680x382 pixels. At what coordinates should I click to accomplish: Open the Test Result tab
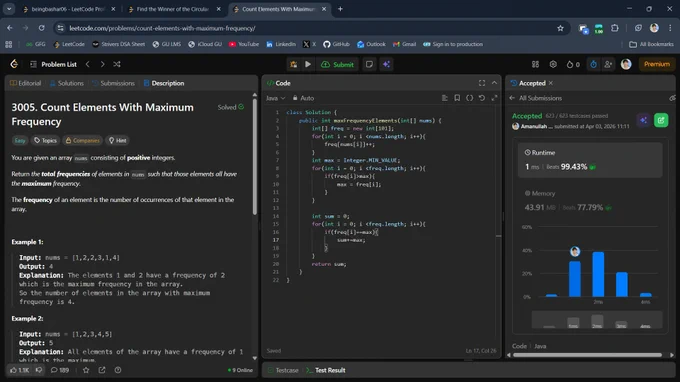tap(326, 370)
